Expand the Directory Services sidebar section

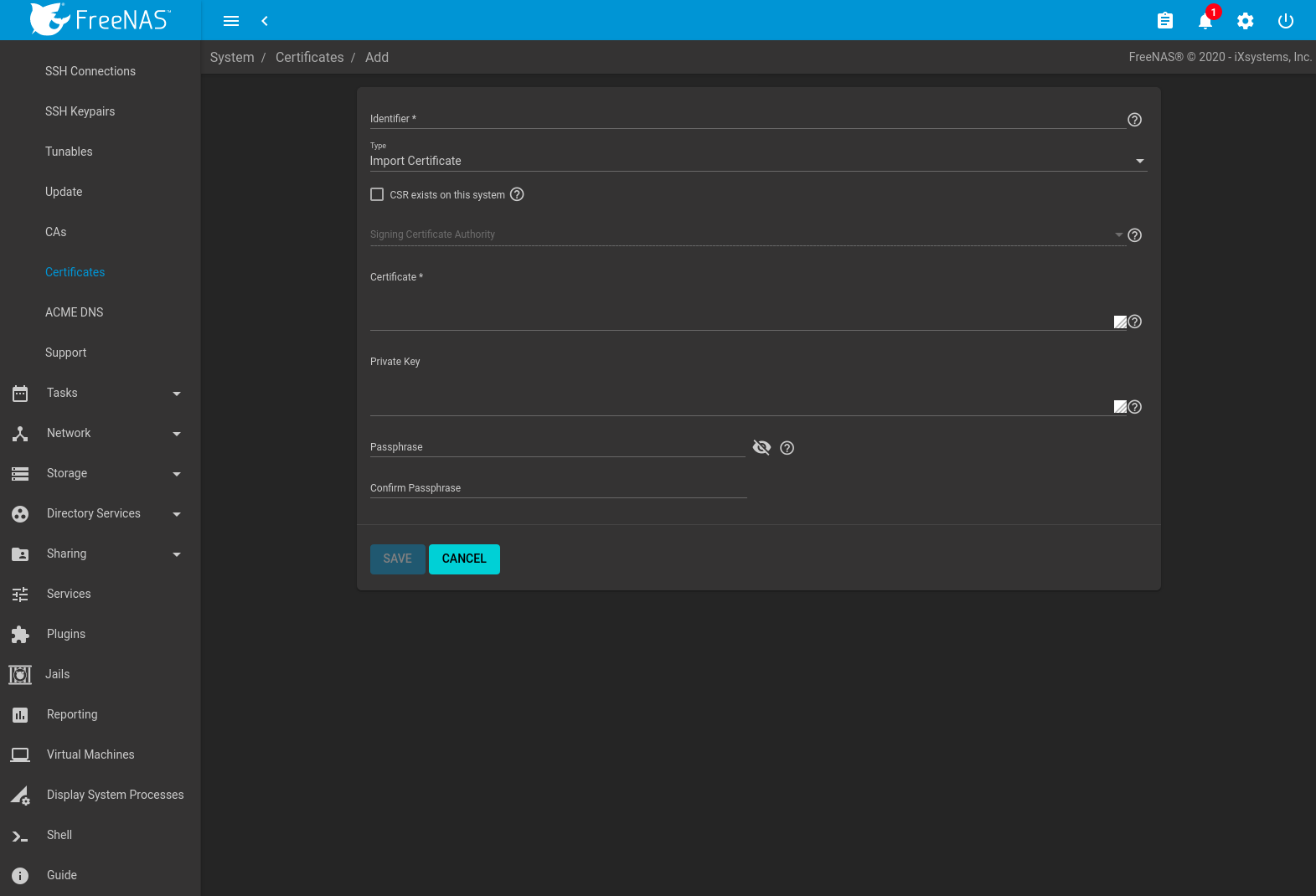[x=96, y=513]
